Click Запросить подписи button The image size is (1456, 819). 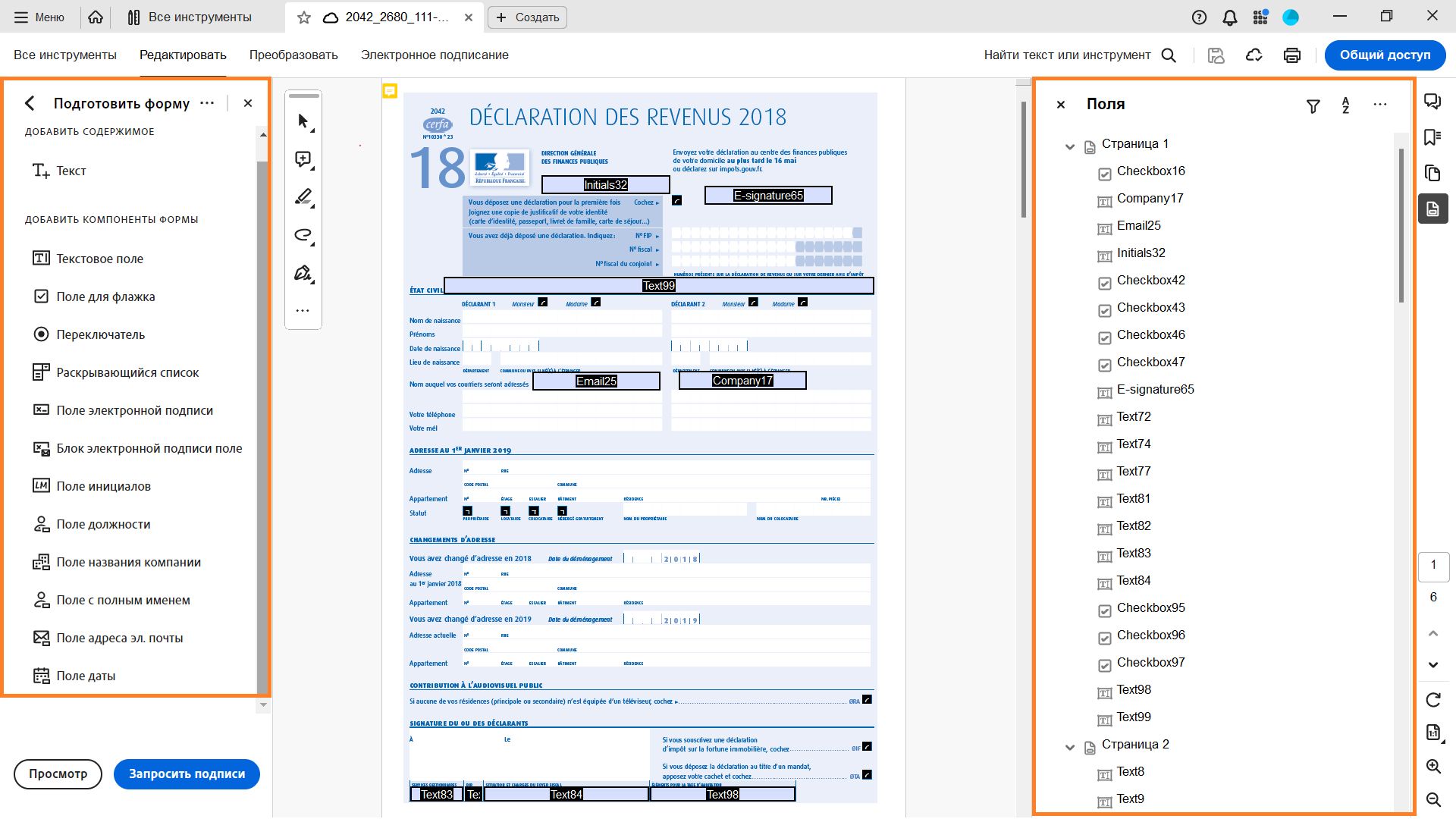(187, 774)
